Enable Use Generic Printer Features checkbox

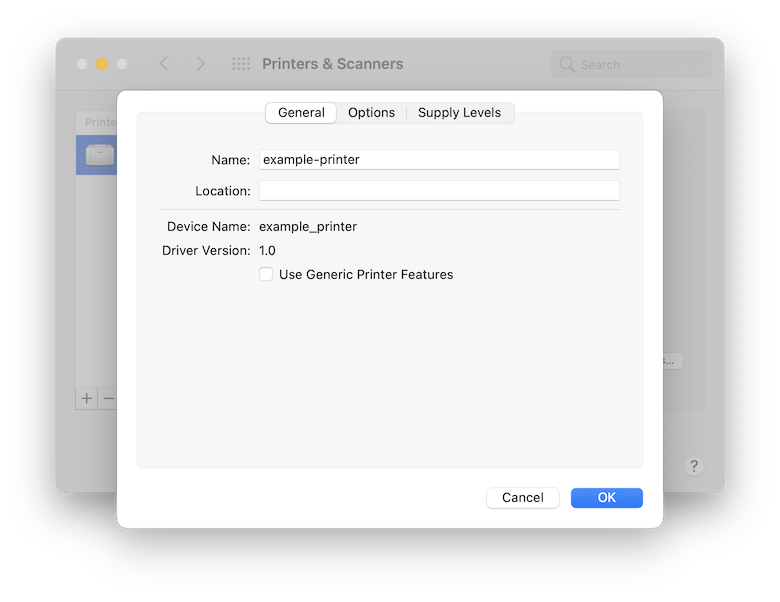266,274
